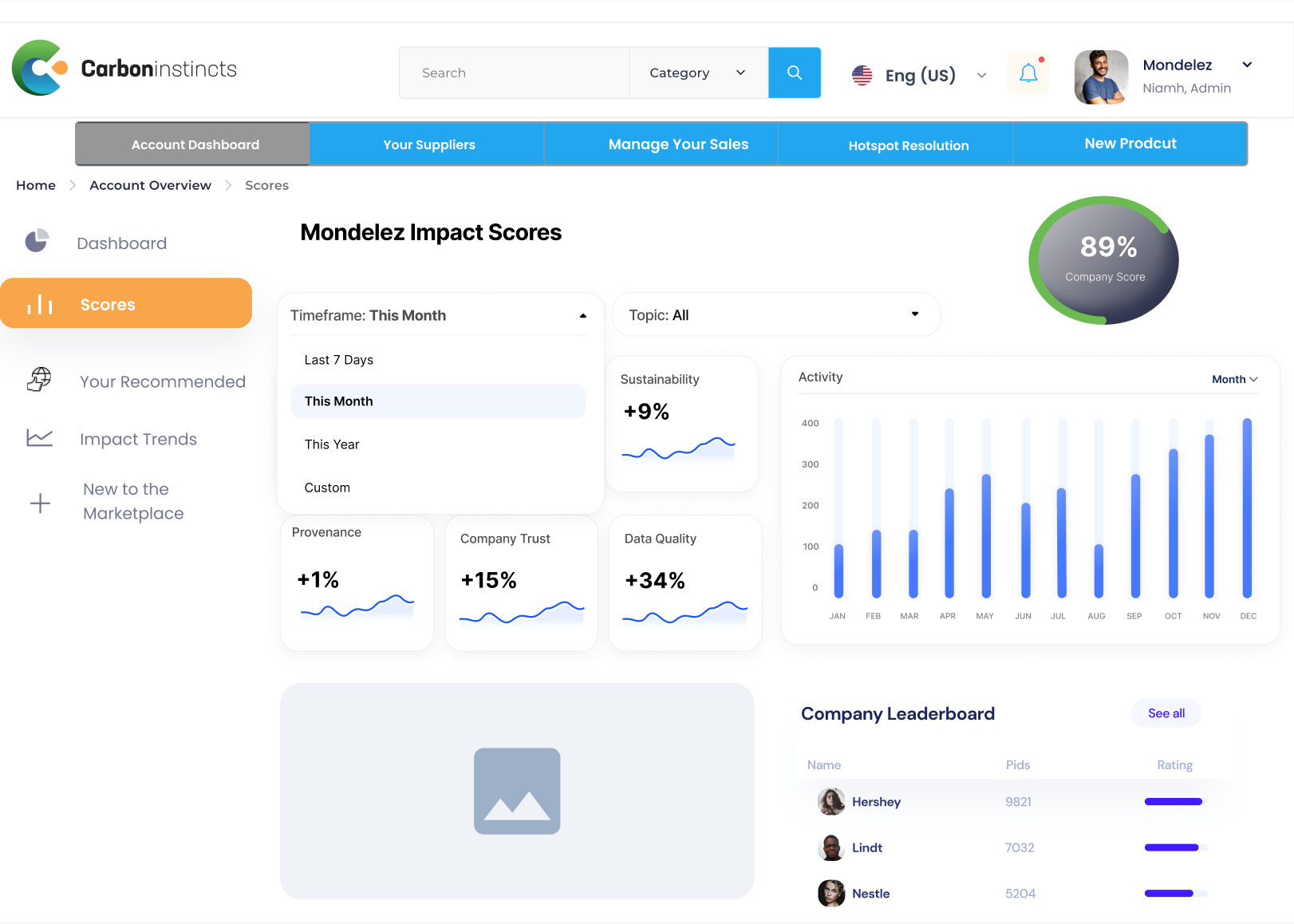Click the plus icon for New to the Marketplace
The width and height of the screenshot is (1294, 924).
point(40,503)
